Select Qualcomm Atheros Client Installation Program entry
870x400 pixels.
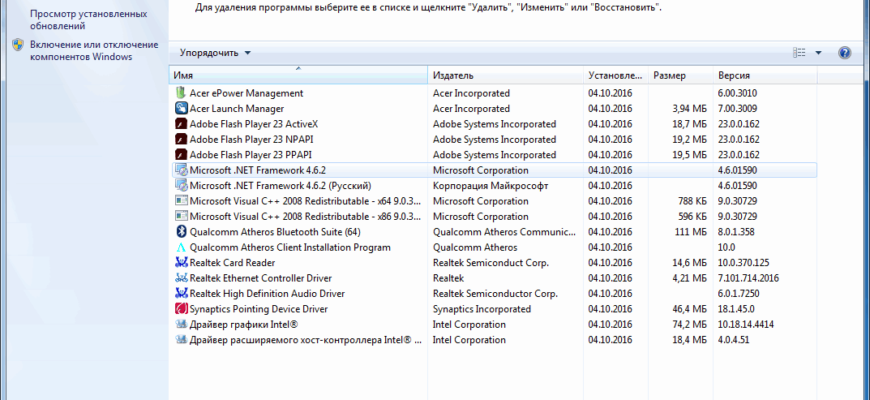click(x=494, y=247)
